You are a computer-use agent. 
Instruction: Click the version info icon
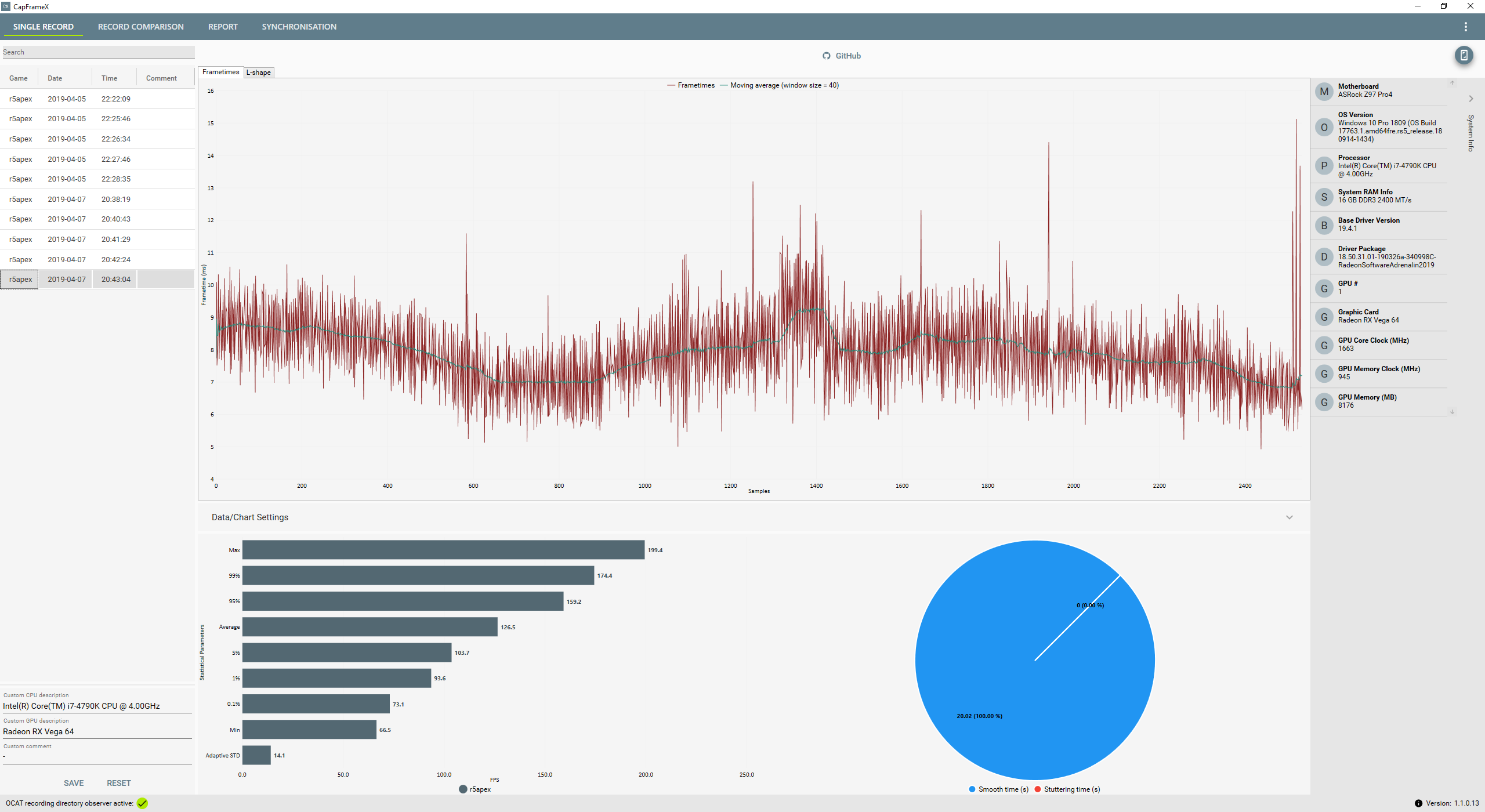pos(1418,803)
